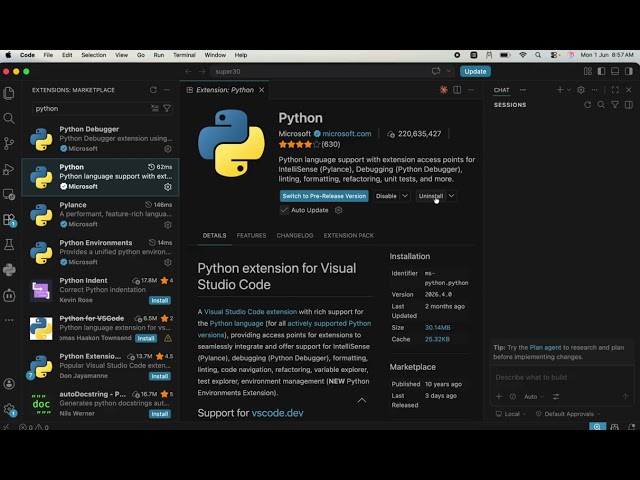
Task: Open macOS Spotlight search icon
Action: click(x=538, y=55)
